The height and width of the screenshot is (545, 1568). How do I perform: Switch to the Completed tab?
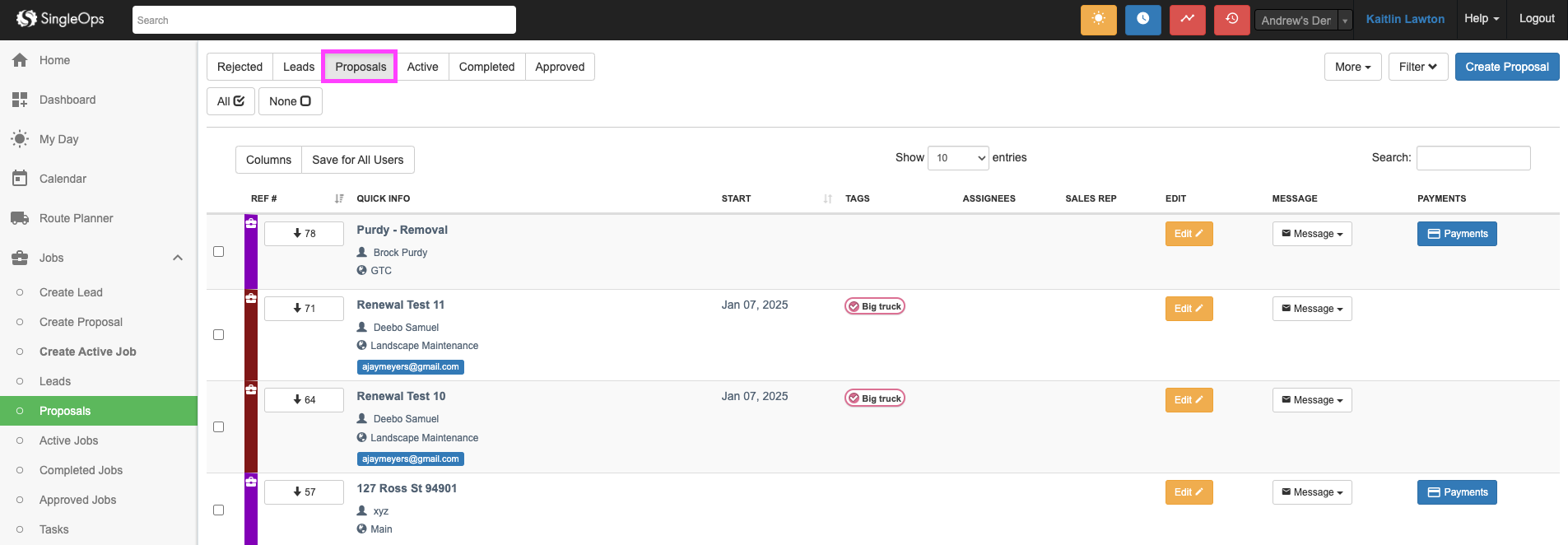tap(486, 67)
